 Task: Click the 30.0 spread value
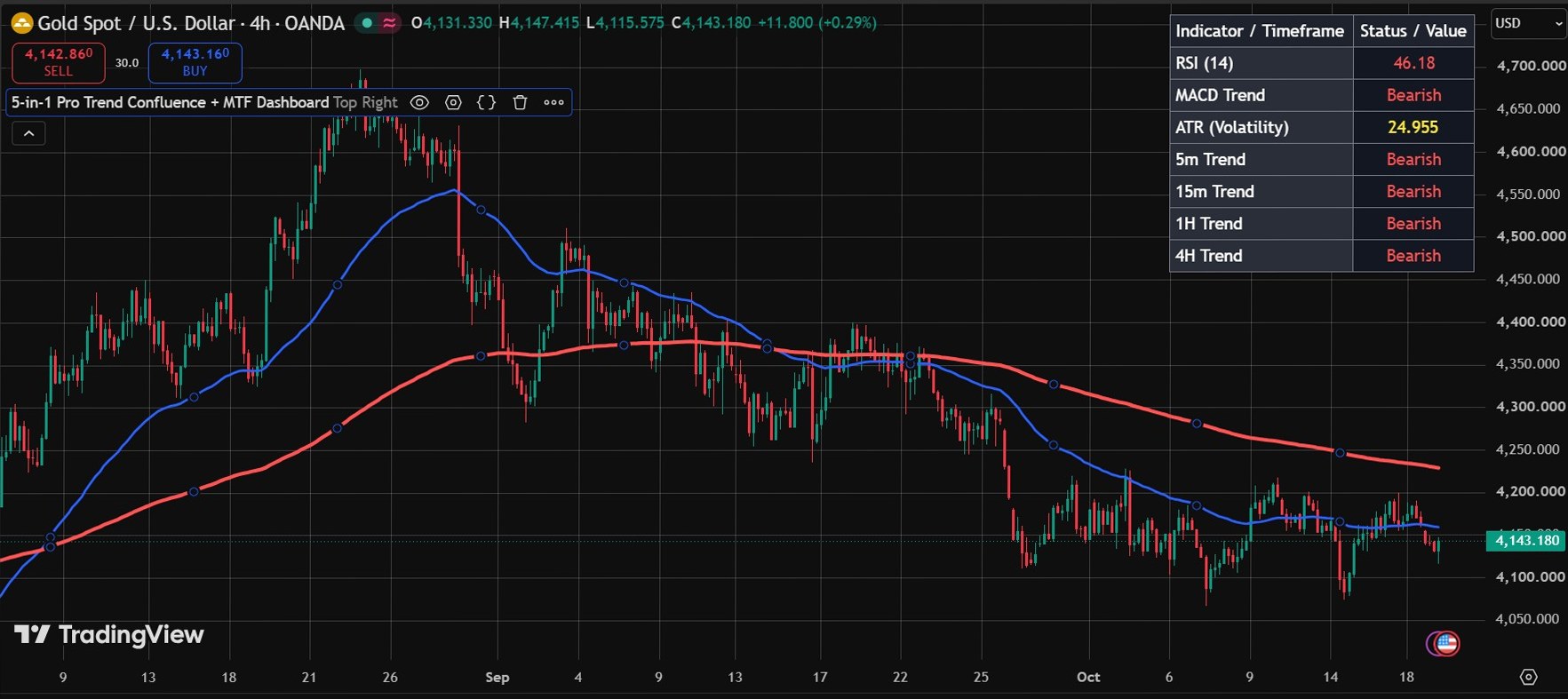click(127, 63)
